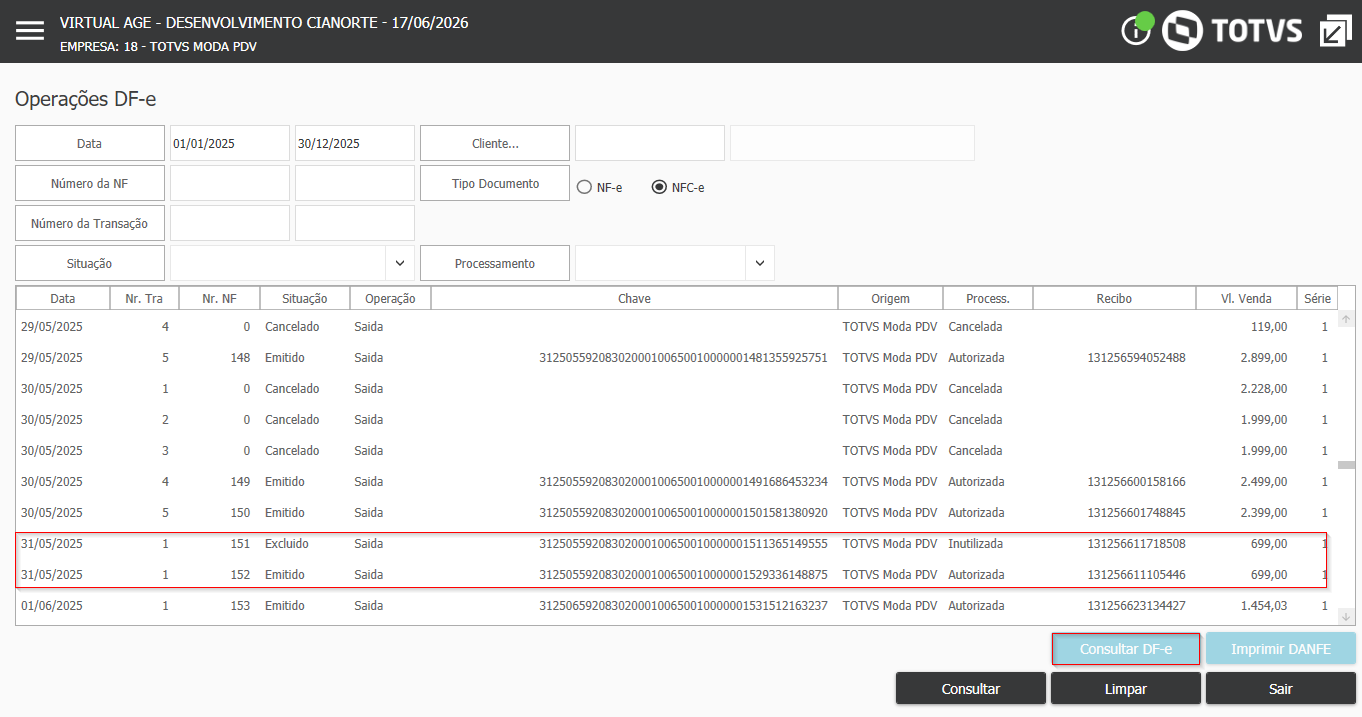The width and height of the screenshot is (1362, 717).
Task: Sort by the Vl. Venda column header
Action: [1246, 298]
